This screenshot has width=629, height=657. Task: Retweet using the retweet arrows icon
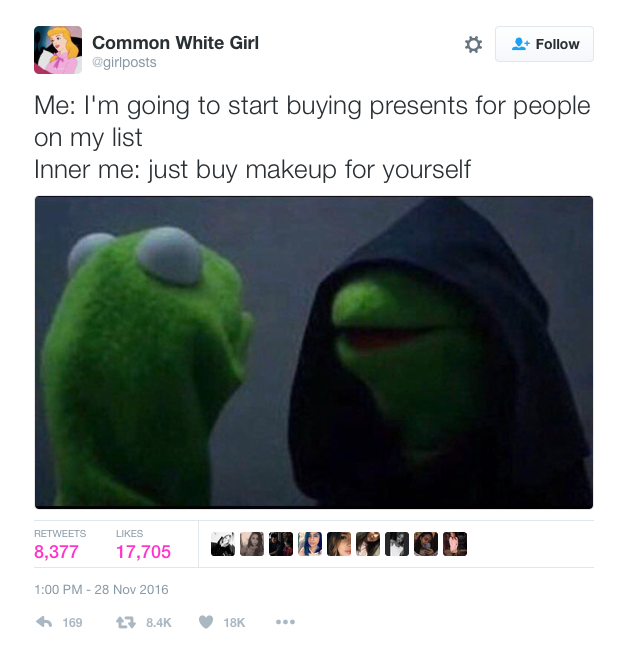126,622
